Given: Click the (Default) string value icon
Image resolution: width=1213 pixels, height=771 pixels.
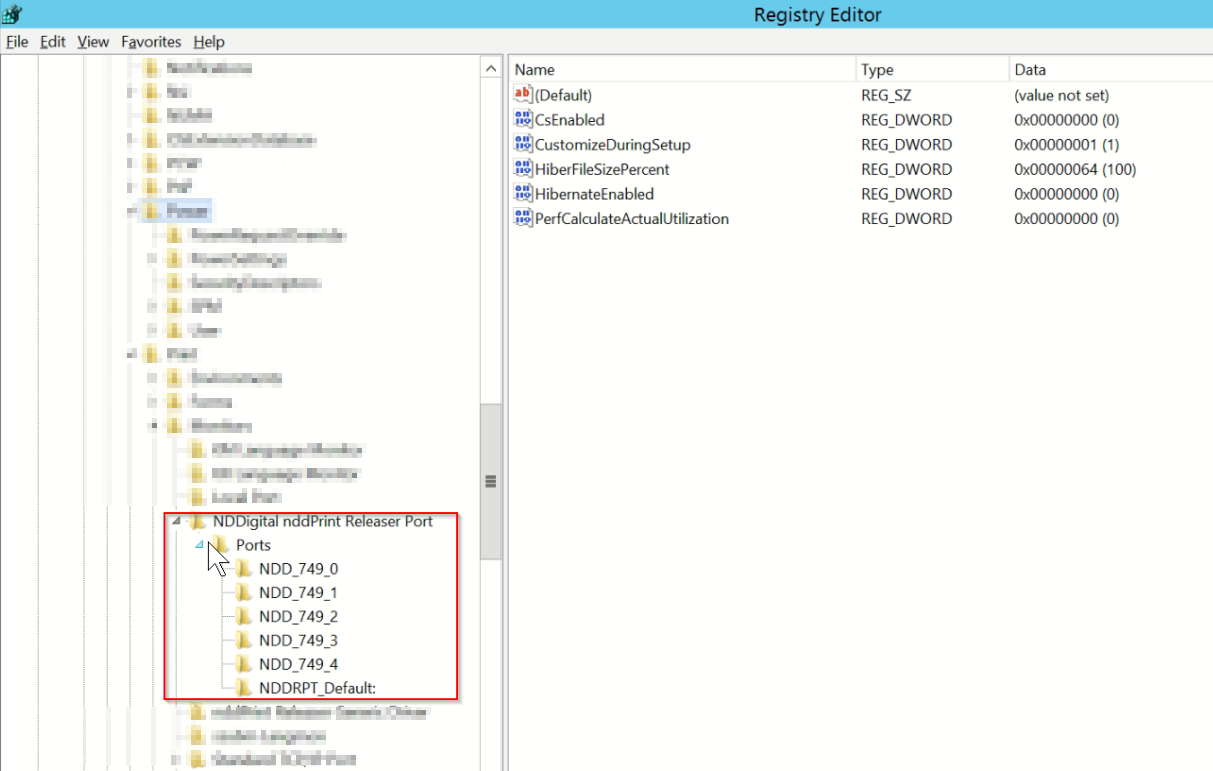Looking at the screenshot, I should coord(523,95).
